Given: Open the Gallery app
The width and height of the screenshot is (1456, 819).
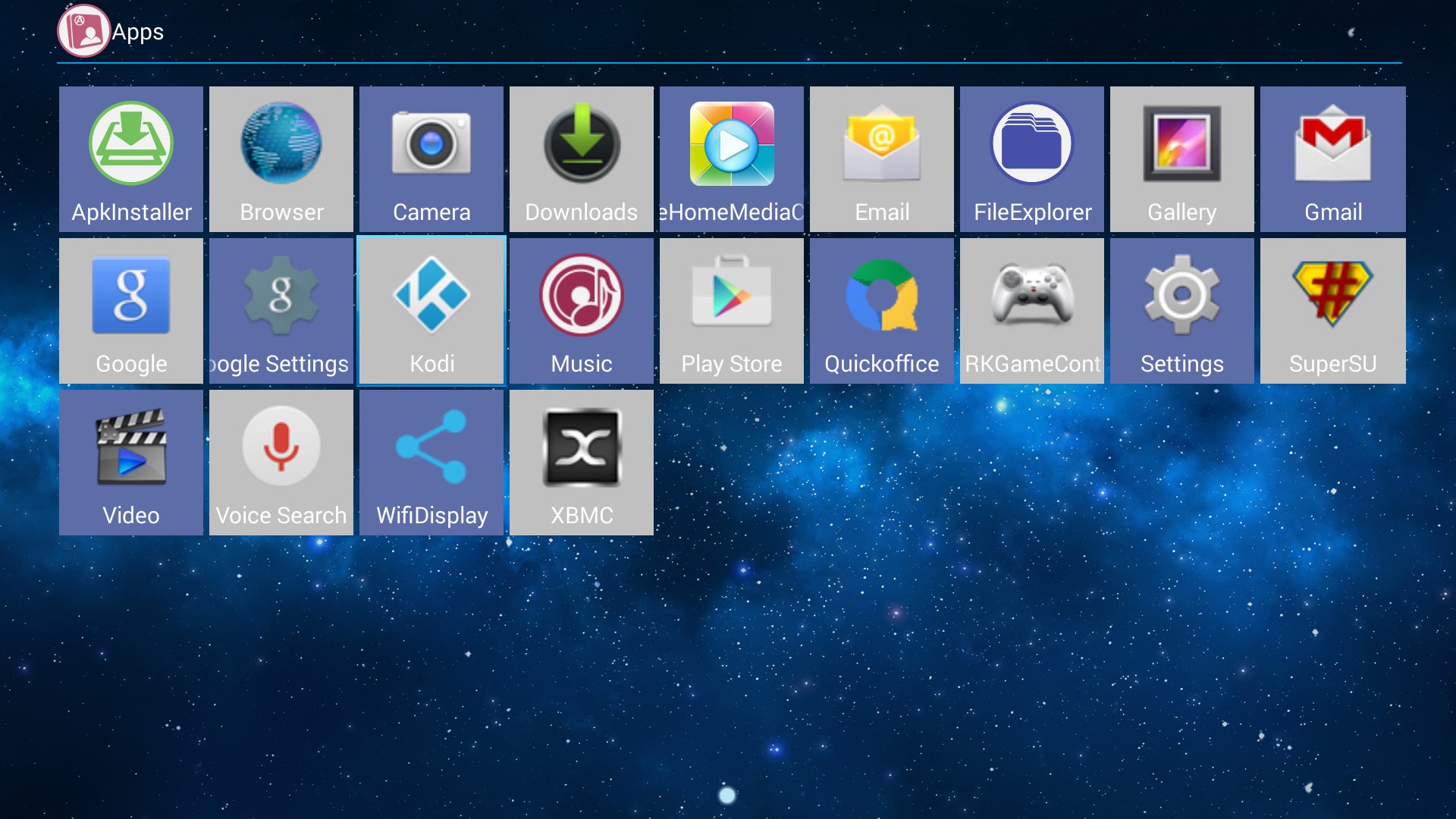Looking at the screenshot, I should tap(1182, 159).
